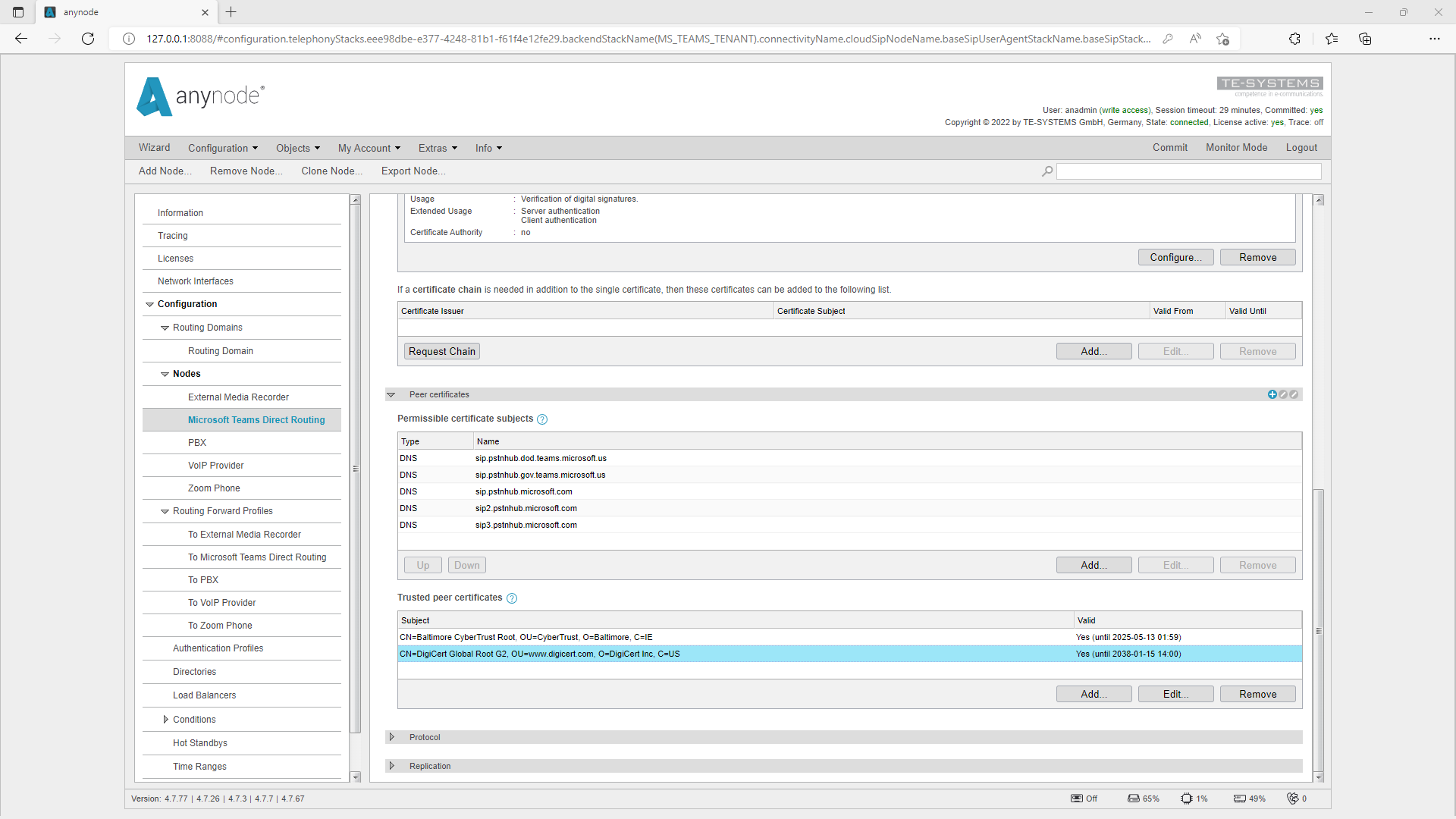Click the browser back arrow

[21, 39]
